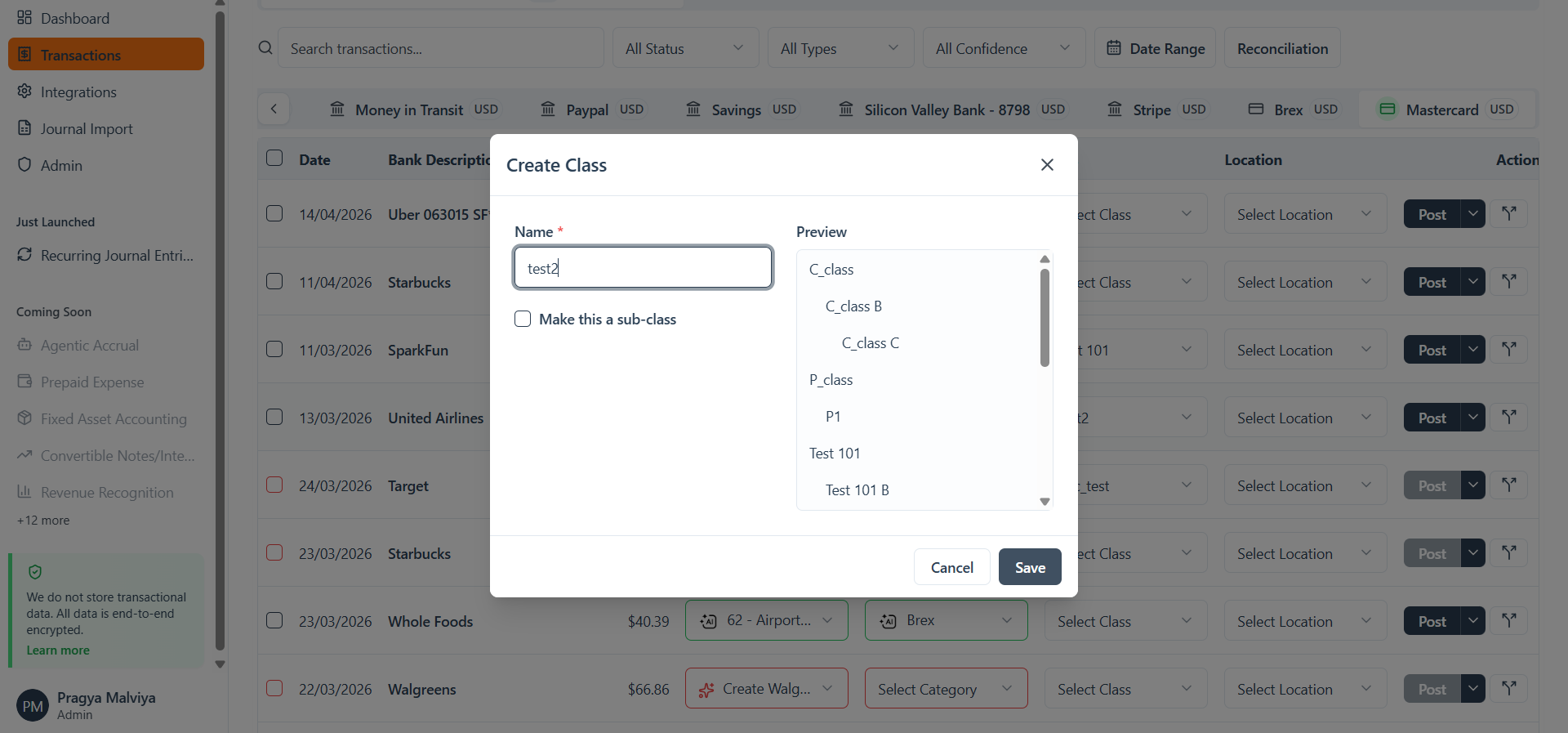Open Transactions in sidebar
This screenshot has height=733, width=1568.
pyautogui.click(x=106, y=55)
